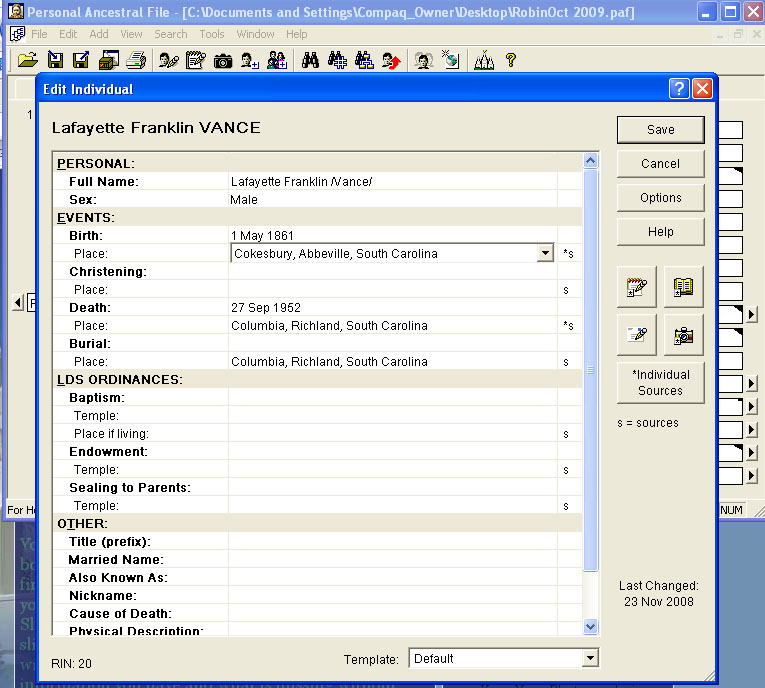Image resolution: width=765 pixels, height=688 pixels.
Task: Click the field list scrollbar up arrow
Action: coord(590,161)
